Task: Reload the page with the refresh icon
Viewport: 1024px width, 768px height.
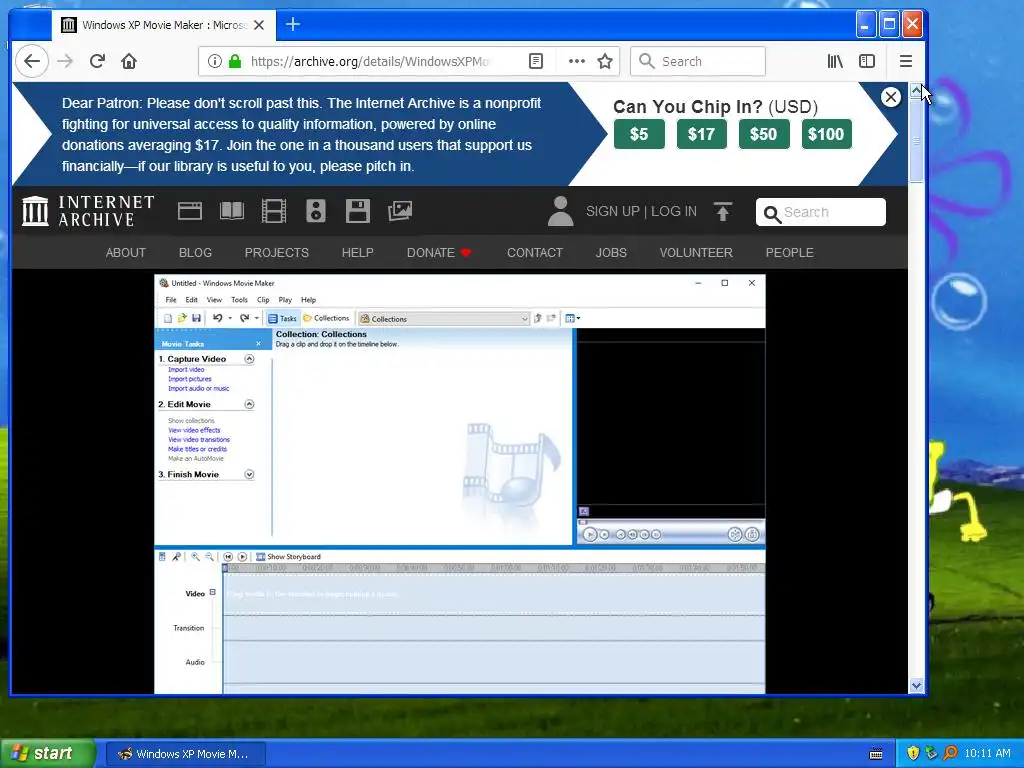Action: 97,61
